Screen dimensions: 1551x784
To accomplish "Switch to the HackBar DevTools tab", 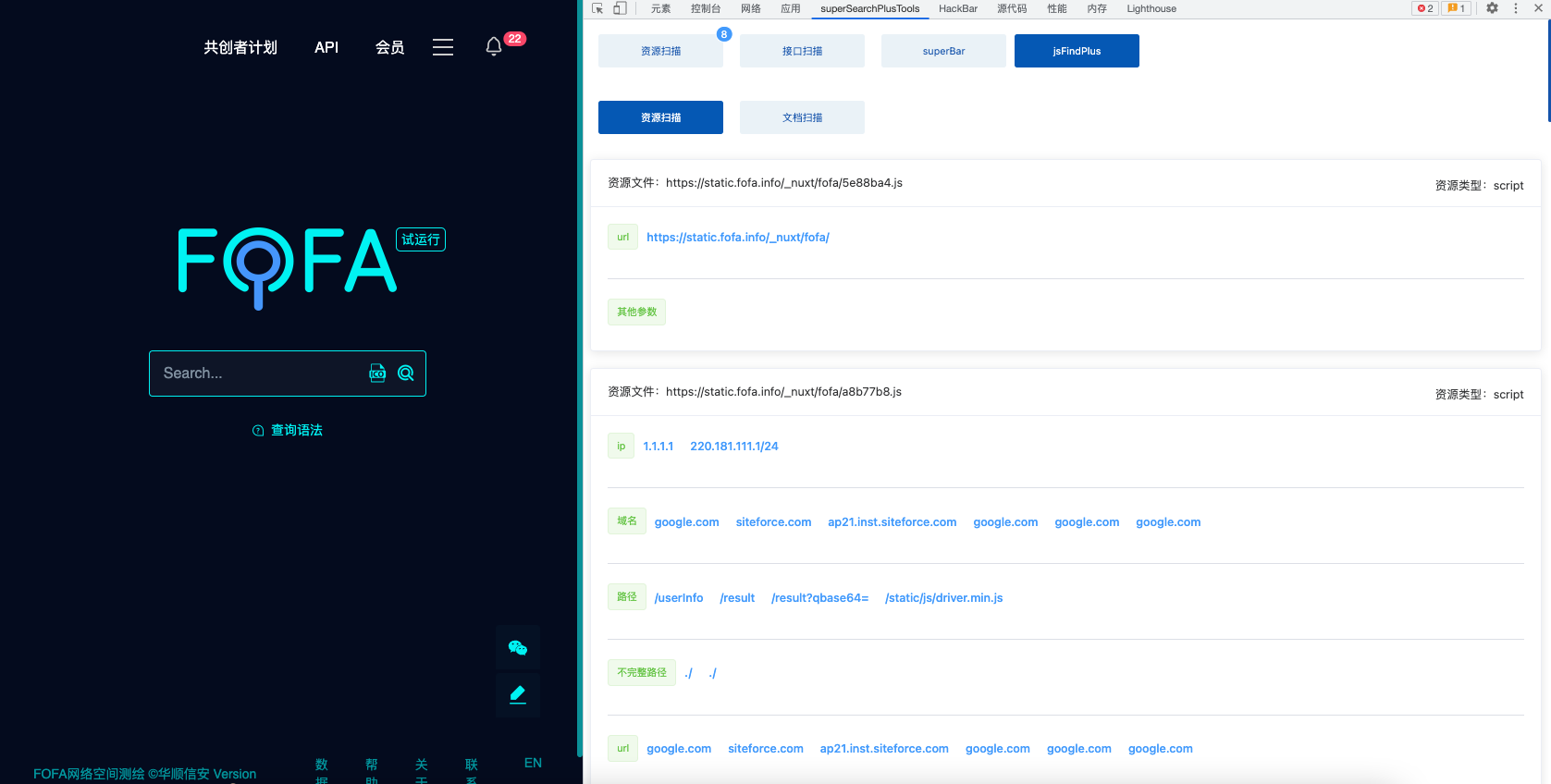I will pyautogui.click(x=958, y=8).
